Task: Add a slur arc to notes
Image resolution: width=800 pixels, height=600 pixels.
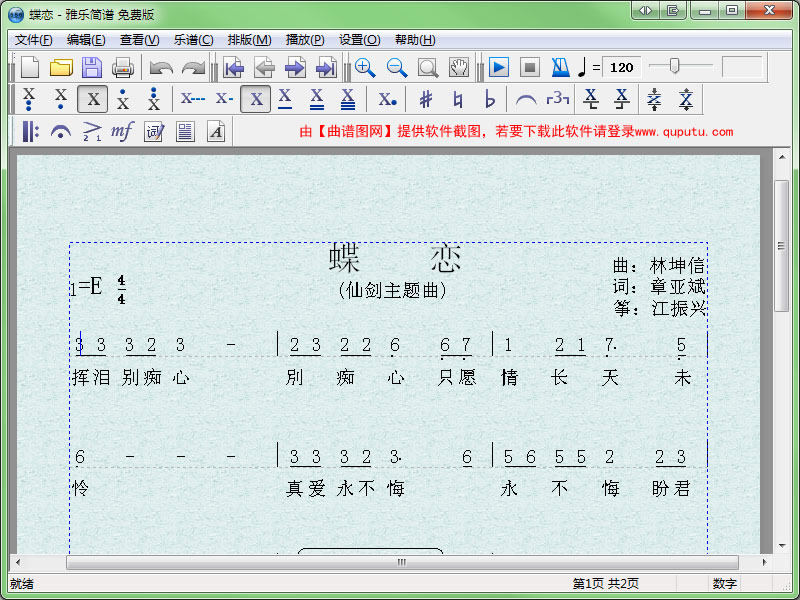Action: pyautogui.click(x=526, y=99)
